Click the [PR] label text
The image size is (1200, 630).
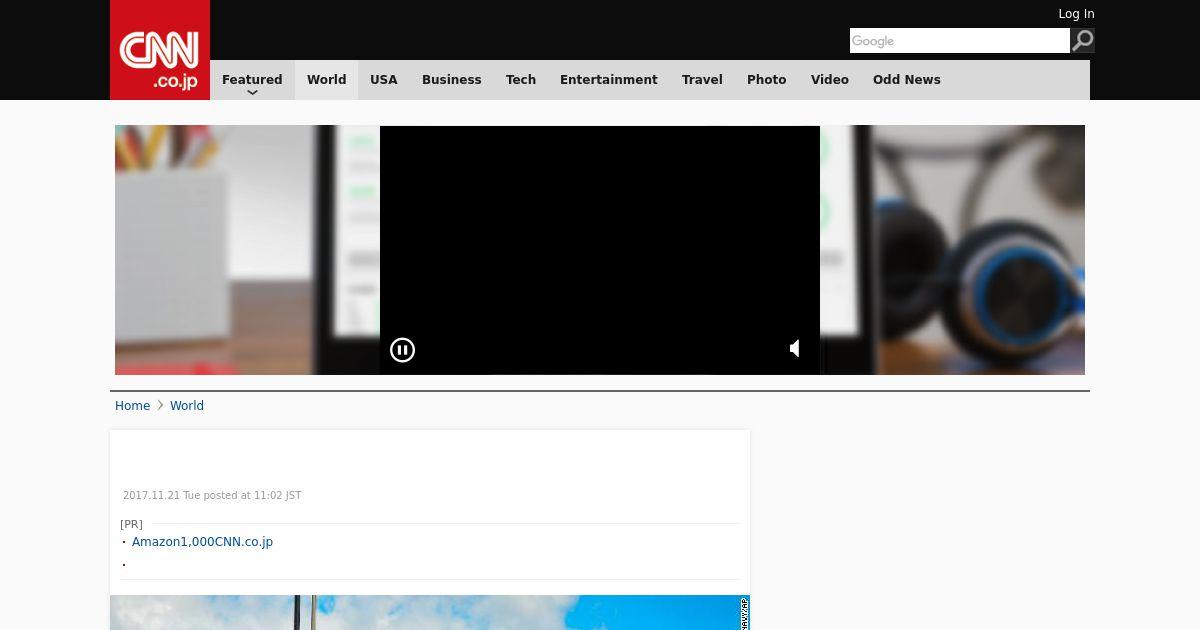click(x=131, y=524)
